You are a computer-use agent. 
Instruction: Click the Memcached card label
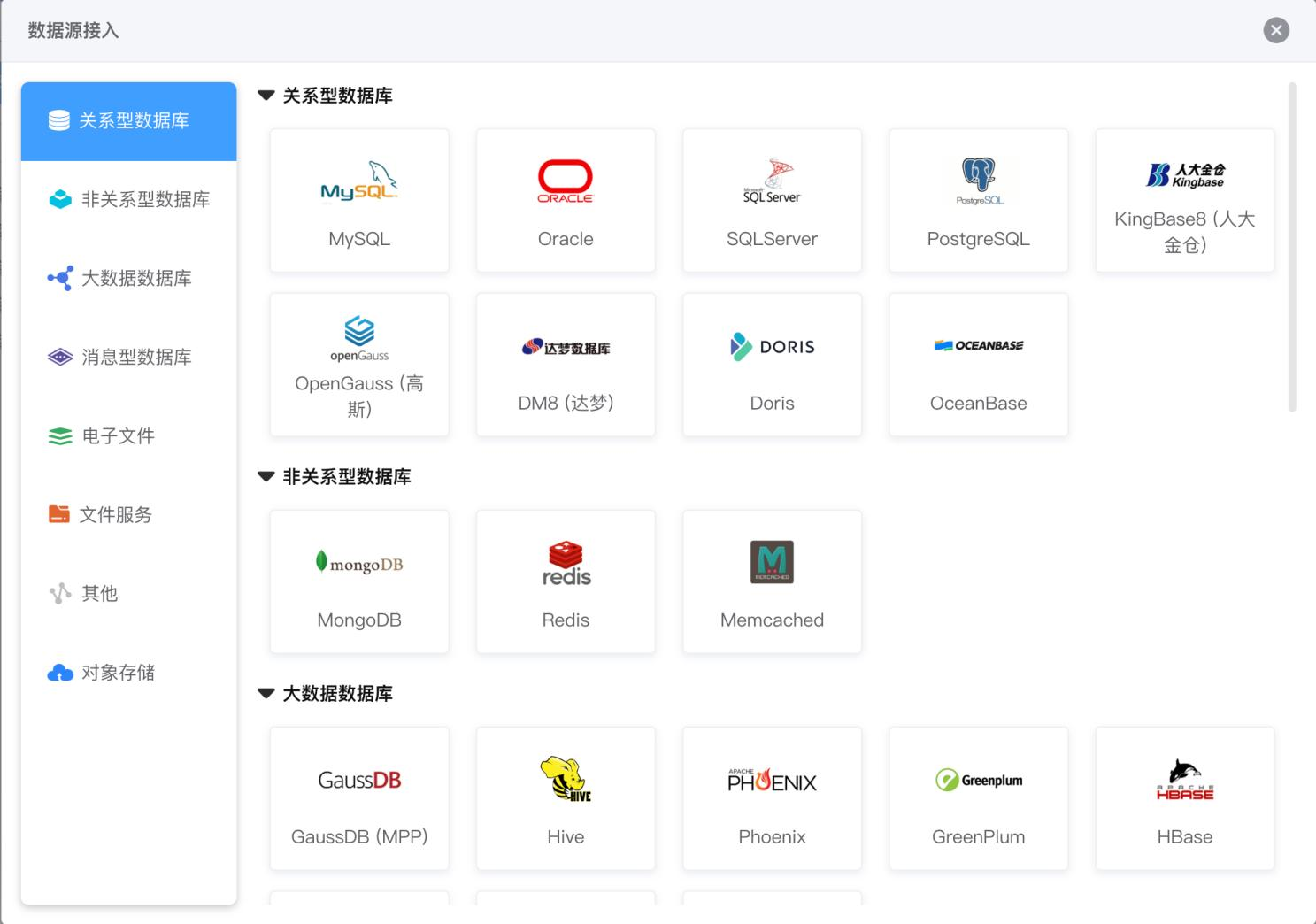pos(772,620)
